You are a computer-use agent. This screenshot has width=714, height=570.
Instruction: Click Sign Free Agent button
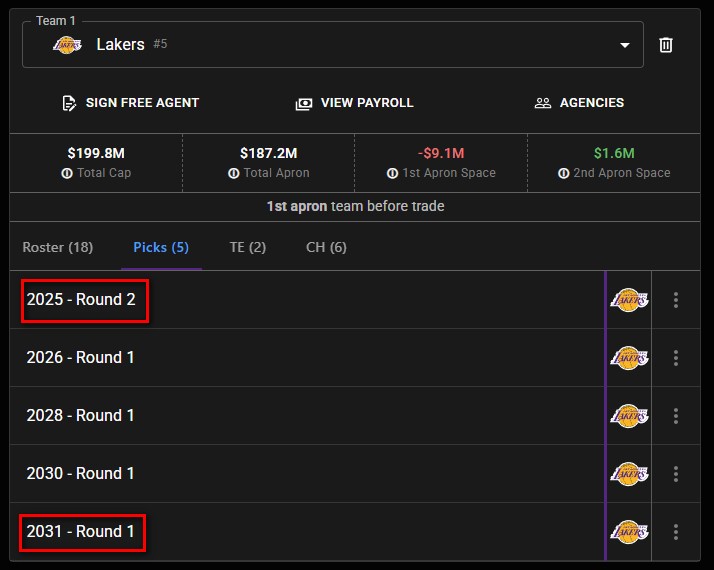tap(130, 103)
